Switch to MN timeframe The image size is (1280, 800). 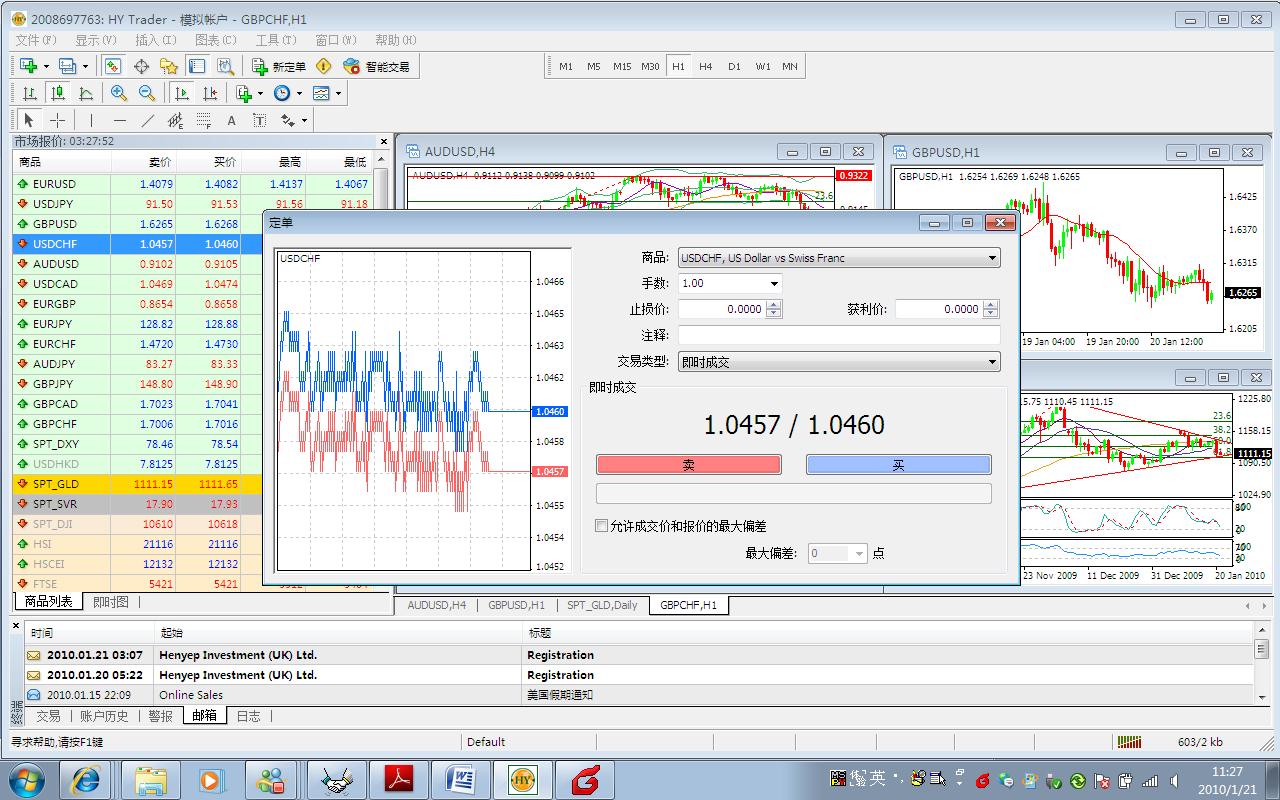click(790, 66)
